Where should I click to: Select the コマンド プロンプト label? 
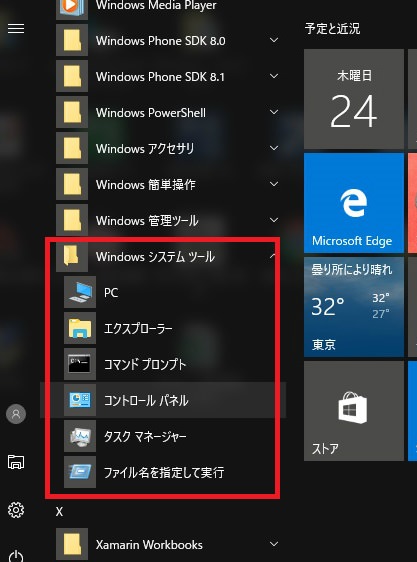point(145,365)
